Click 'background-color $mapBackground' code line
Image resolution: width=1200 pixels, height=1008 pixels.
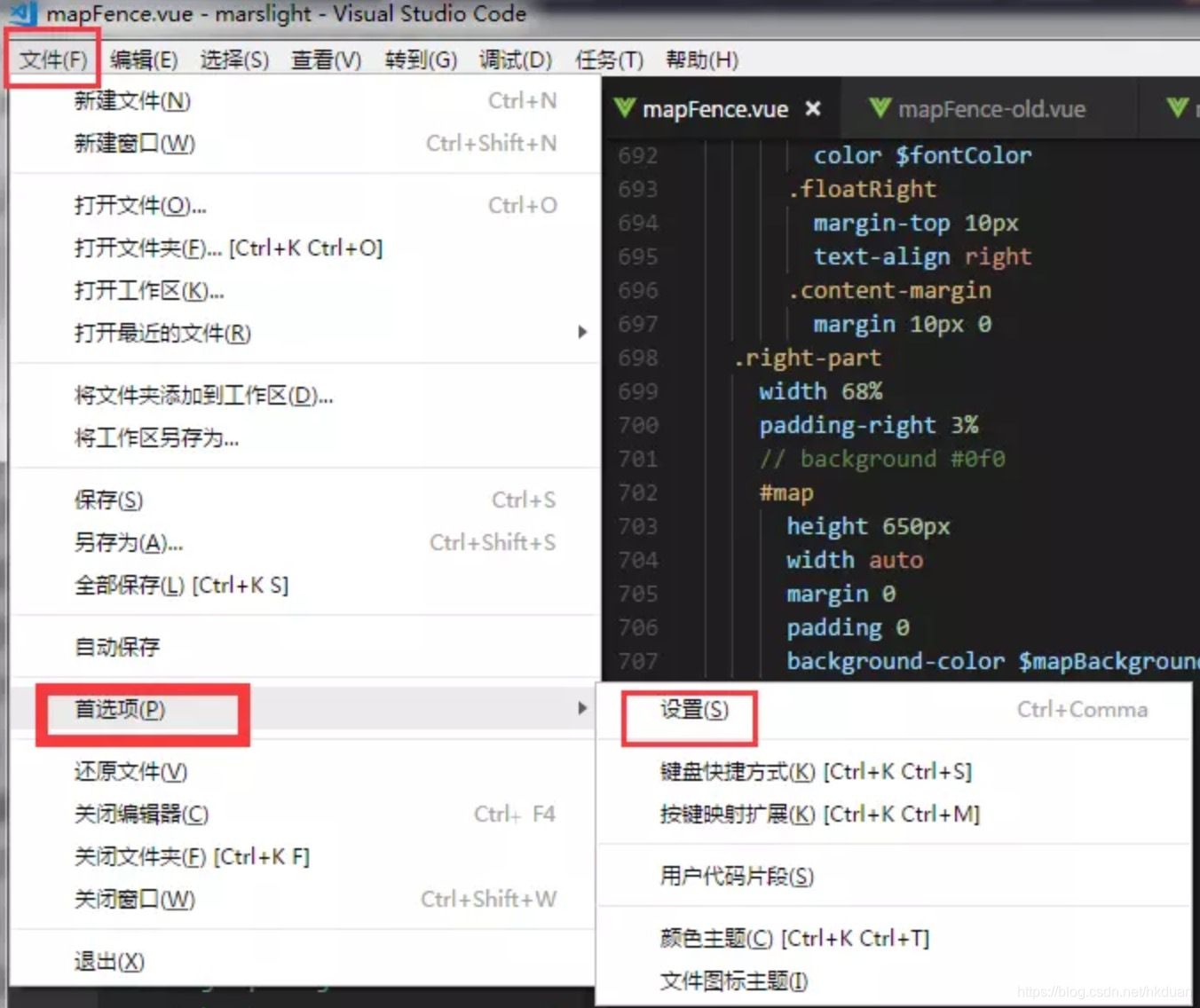[x=992, y=661]
